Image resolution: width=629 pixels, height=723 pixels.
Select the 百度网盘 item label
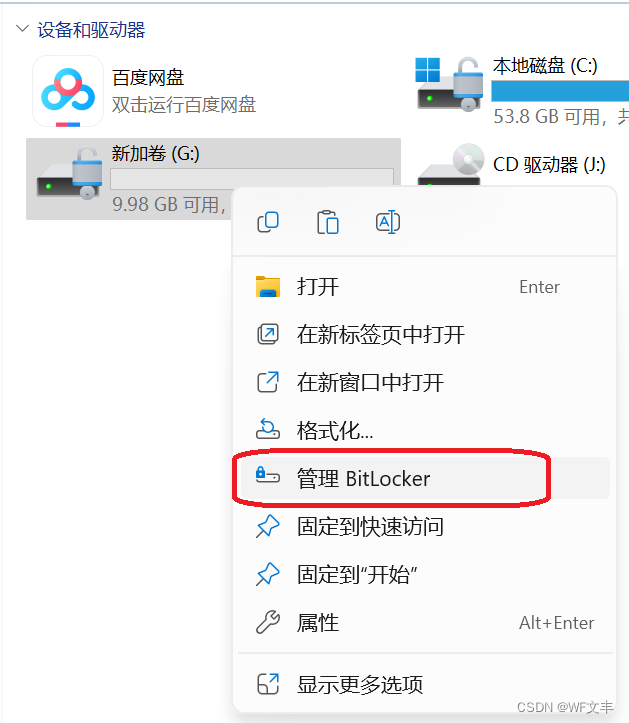click(148, 77)
